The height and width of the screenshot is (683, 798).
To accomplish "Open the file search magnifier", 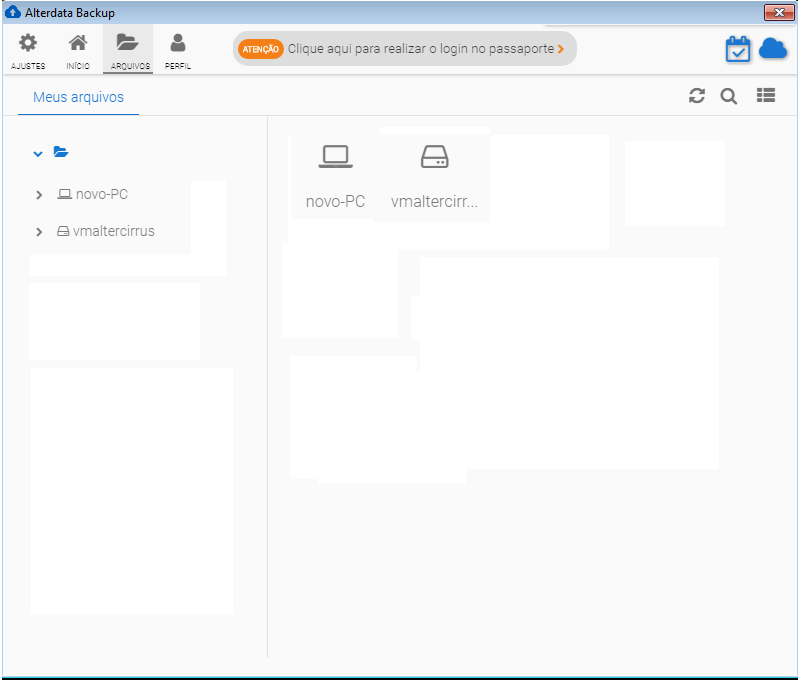I will coord(729,96).
